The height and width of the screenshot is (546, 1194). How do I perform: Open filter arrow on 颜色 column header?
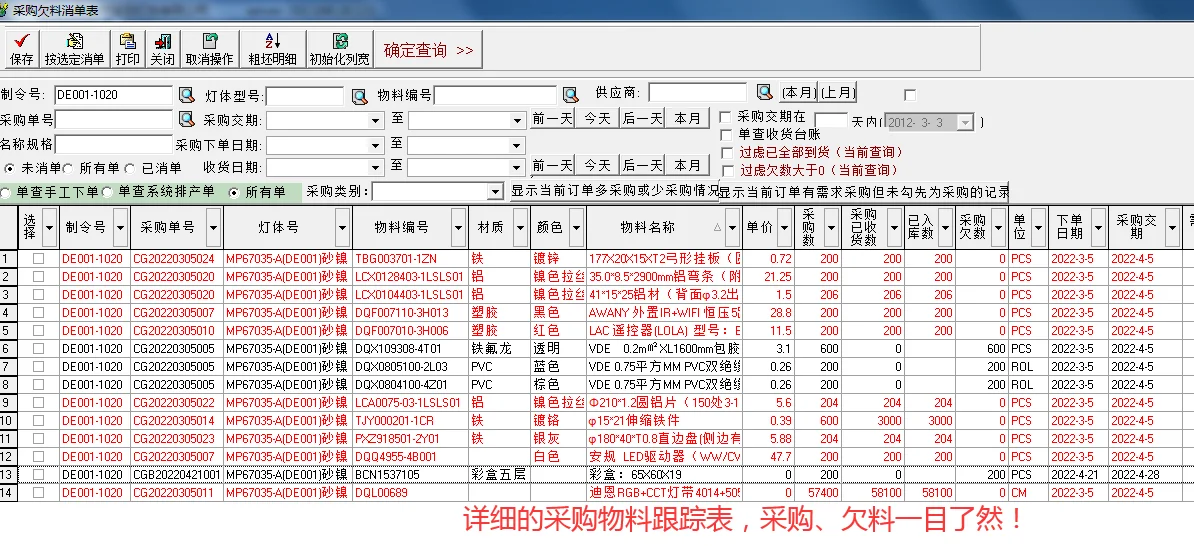click(x=576, y=227)
